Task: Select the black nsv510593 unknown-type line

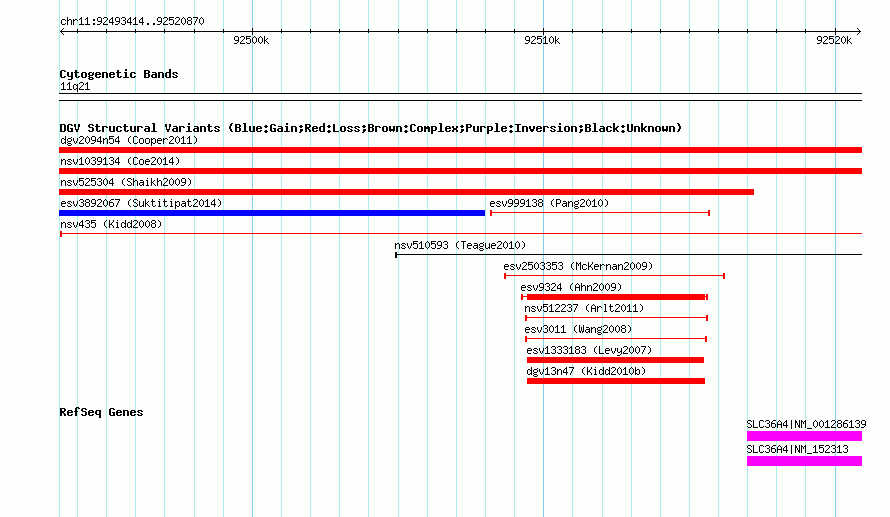Action: click(628, 254)
